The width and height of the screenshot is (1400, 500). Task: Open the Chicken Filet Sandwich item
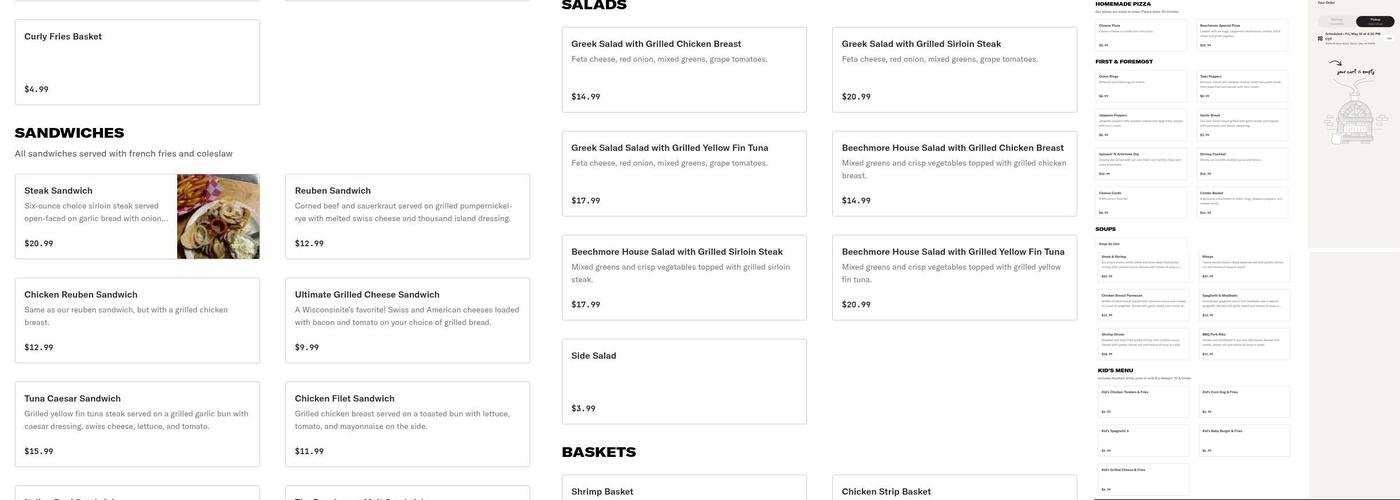[x=407, y=424]
